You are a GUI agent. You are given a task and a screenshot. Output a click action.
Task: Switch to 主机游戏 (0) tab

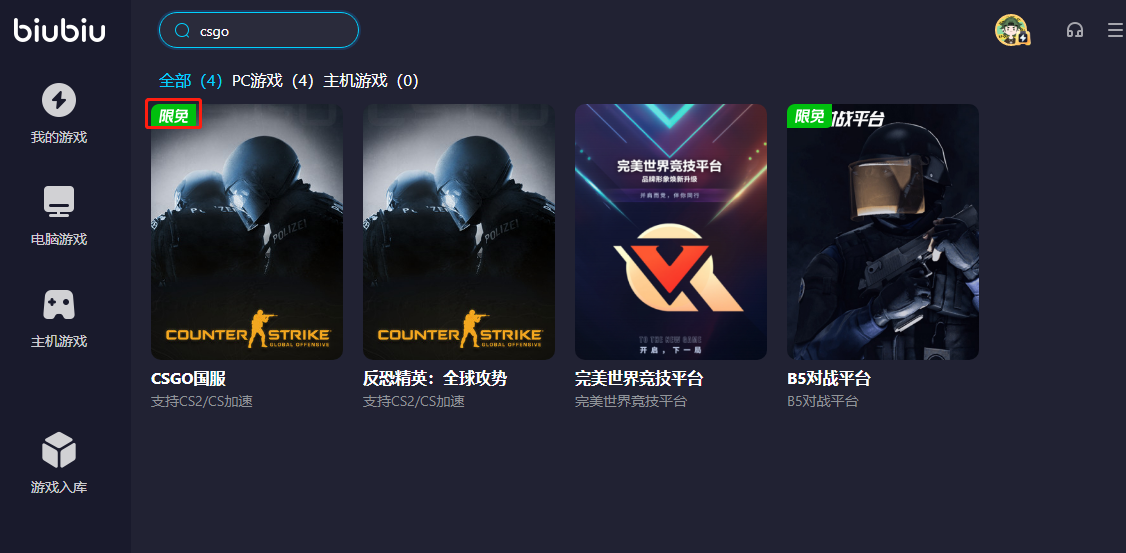(x=371, y=80)
